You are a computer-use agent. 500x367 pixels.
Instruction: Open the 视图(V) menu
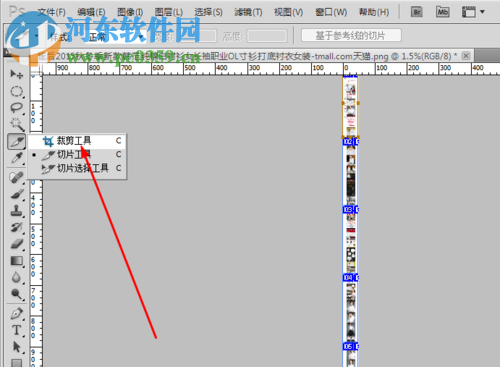[288, 12]
